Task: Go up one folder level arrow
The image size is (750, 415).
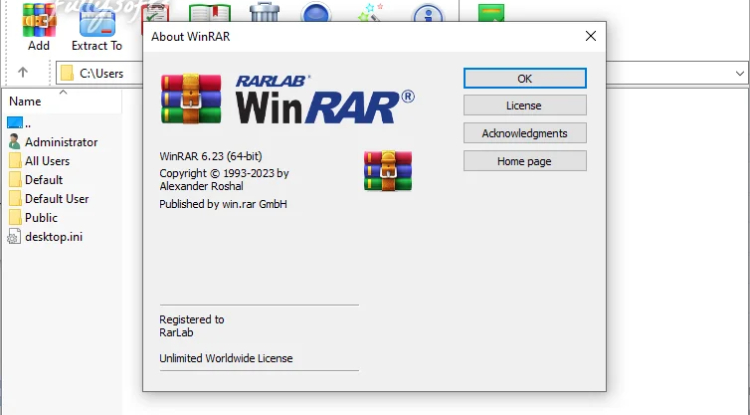Action: (22, 73)
